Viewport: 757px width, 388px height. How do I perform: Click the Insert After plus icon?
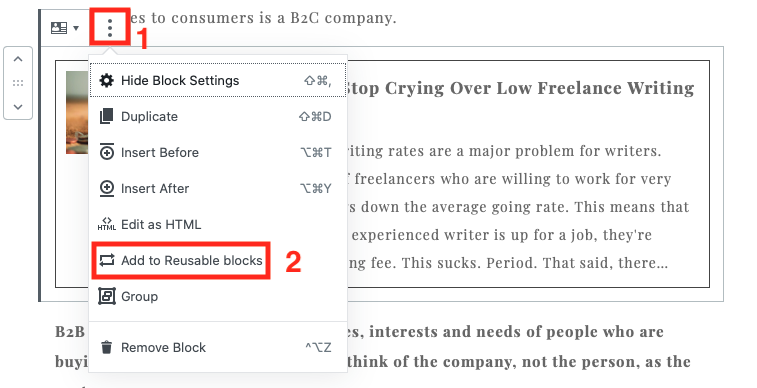[106, 189]
